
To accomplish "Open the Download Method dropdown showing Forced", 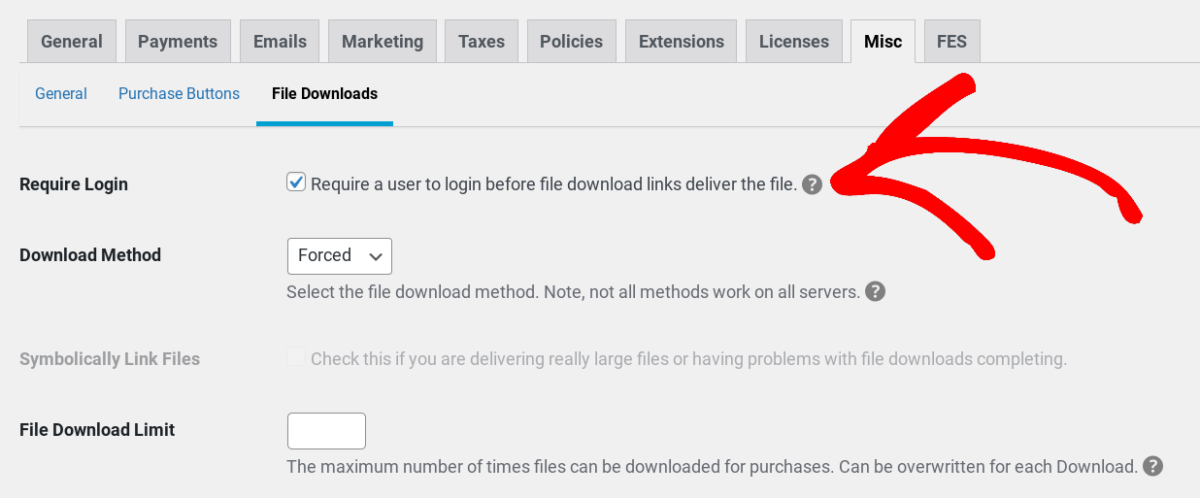I will [339, 256].
